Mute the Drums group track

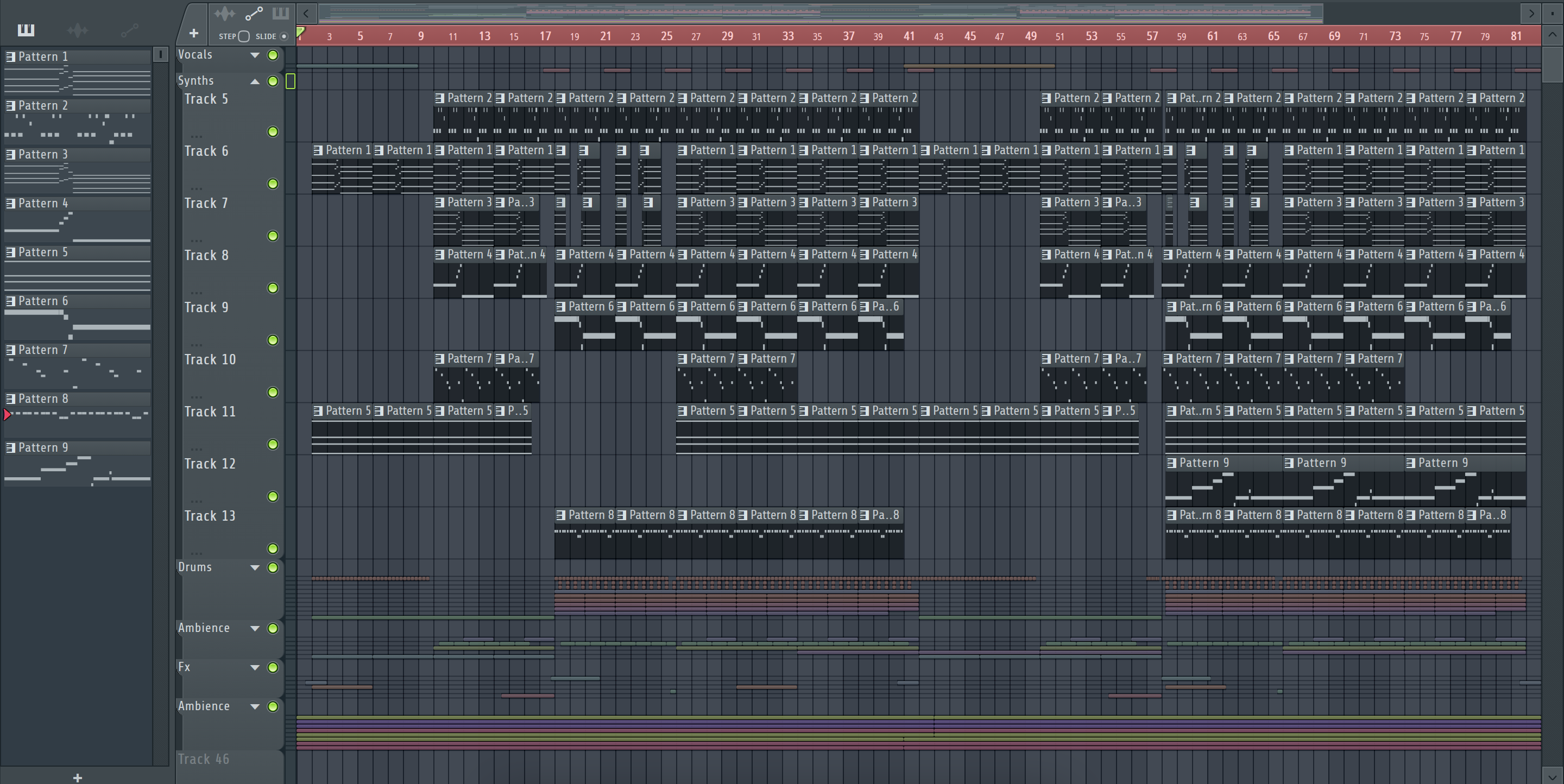[x=273, y=568]
